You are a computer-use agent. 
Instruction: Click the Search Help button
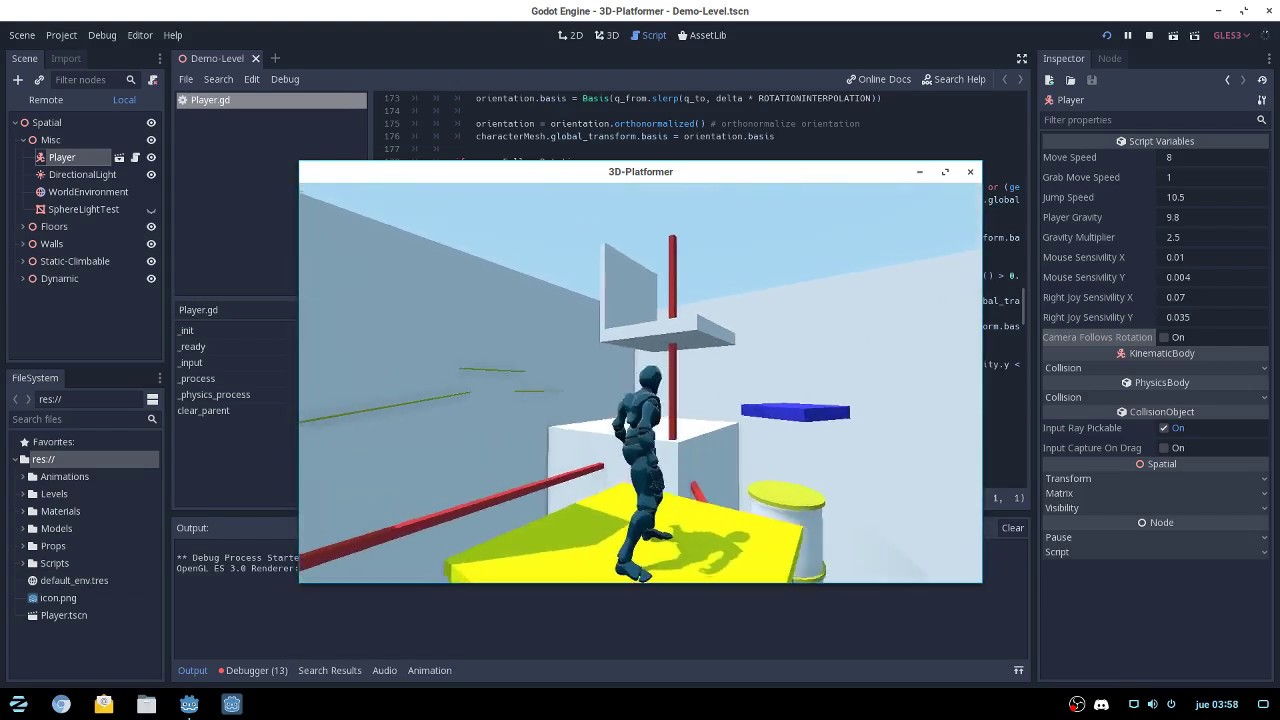coord(954,80)
